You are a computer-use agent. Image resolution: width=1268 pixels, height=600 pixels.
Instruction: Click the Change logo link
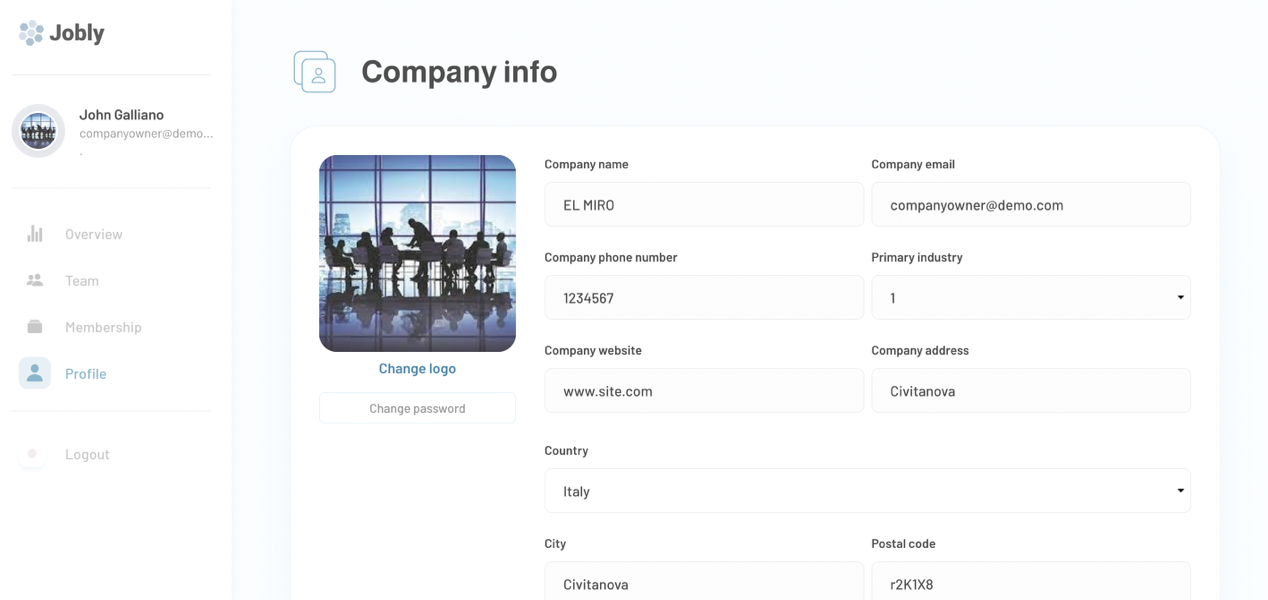tap(417, 368)
